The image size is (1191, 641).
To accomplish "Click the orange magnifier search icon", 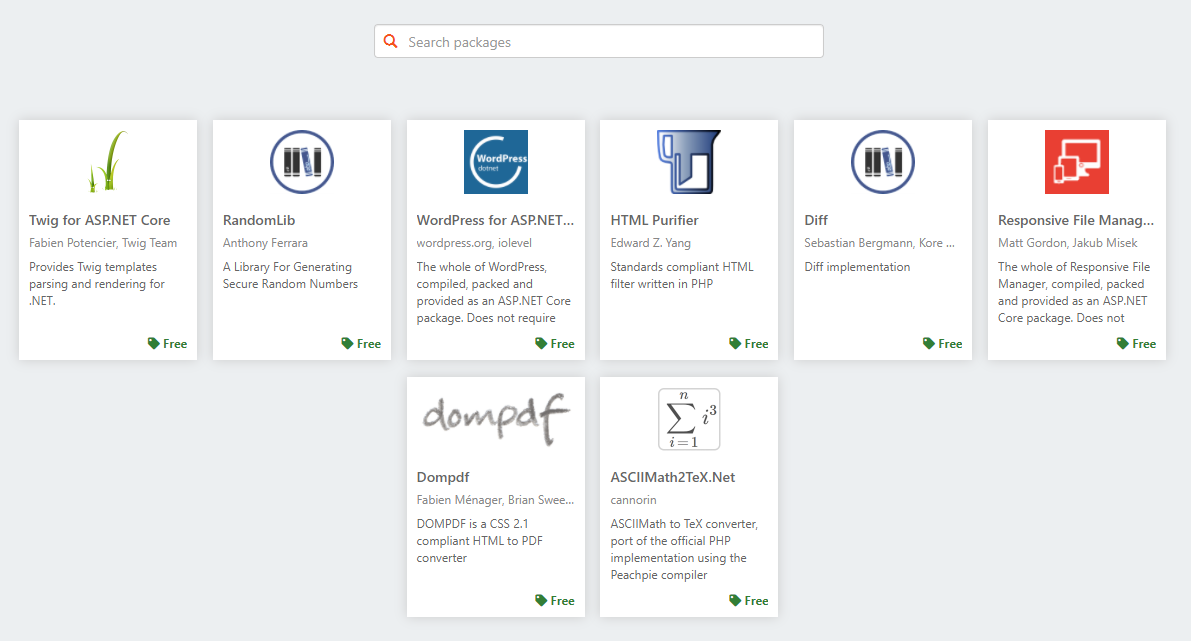I will [390, 41].
